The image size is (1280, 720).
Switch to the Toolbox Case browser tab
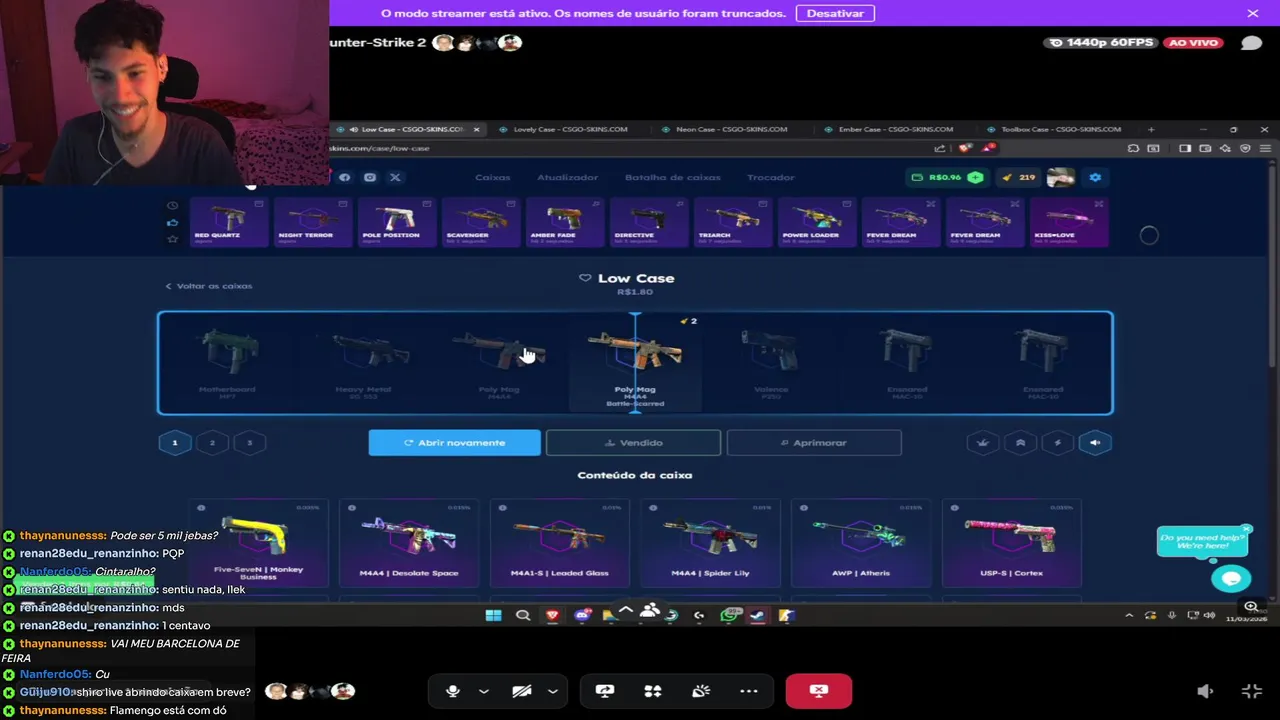[x=1060, y=129]
